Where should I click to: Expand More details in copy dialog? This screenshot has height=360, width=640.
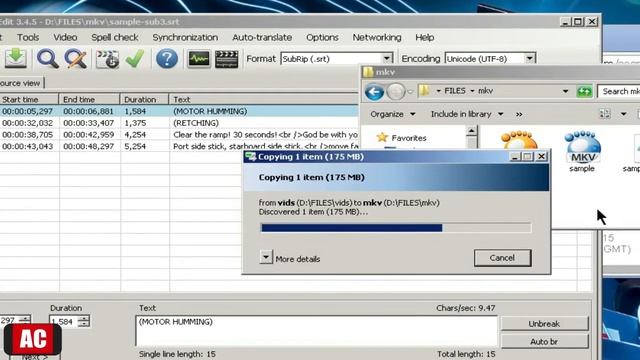pyautogui.click(x=266, y=257)
